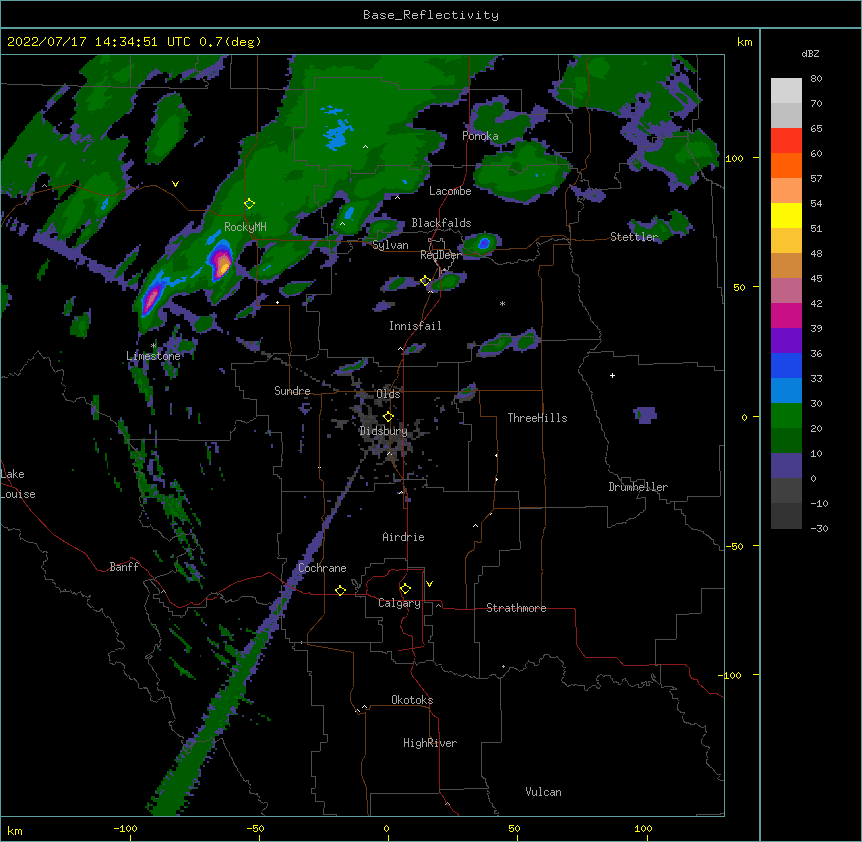862x842 pixels.
Task: Select the Lacombe label
Action: [x=450, y=191]
